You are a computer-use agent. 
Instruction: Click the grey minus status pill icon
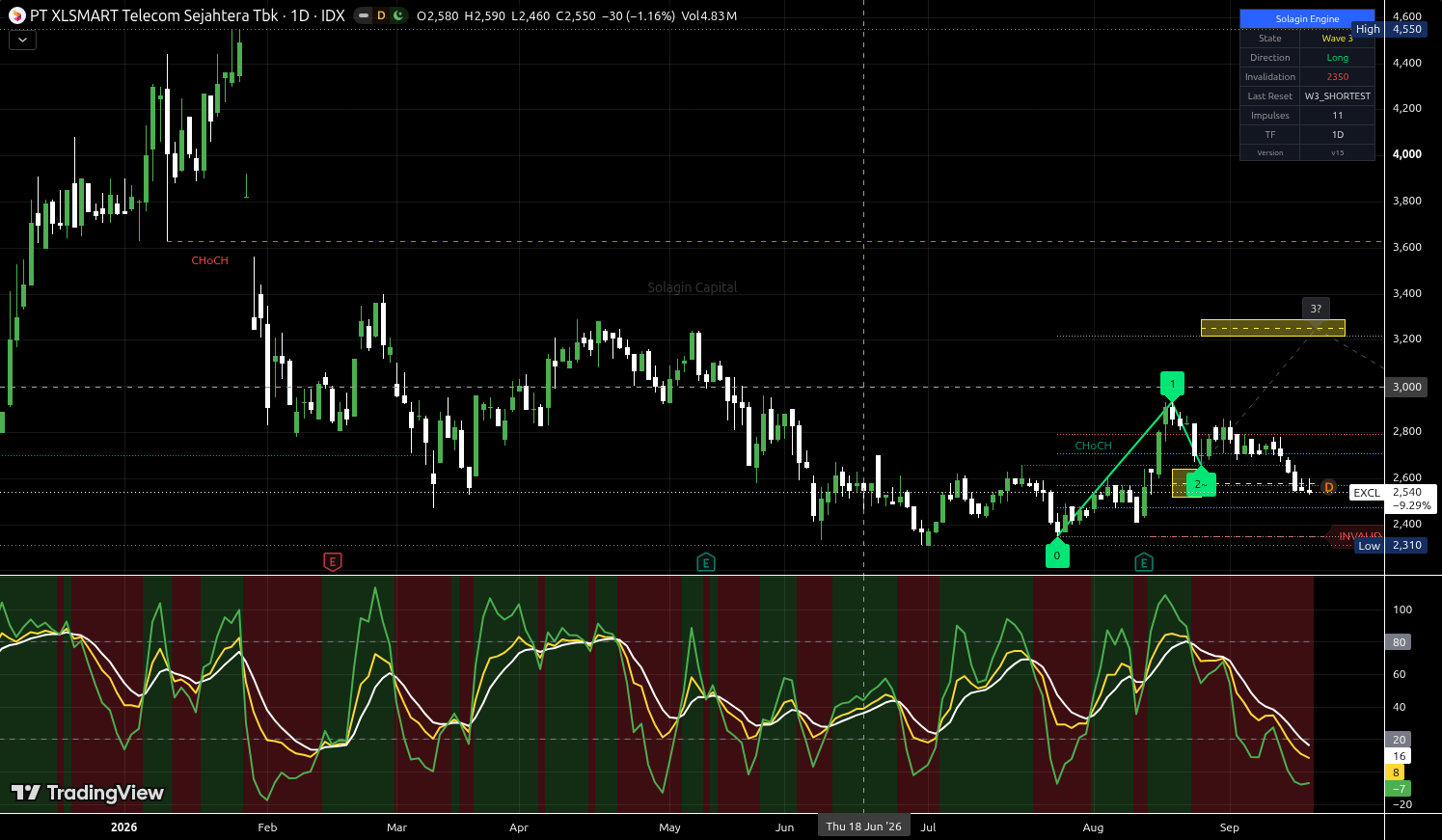click(363, 15)
